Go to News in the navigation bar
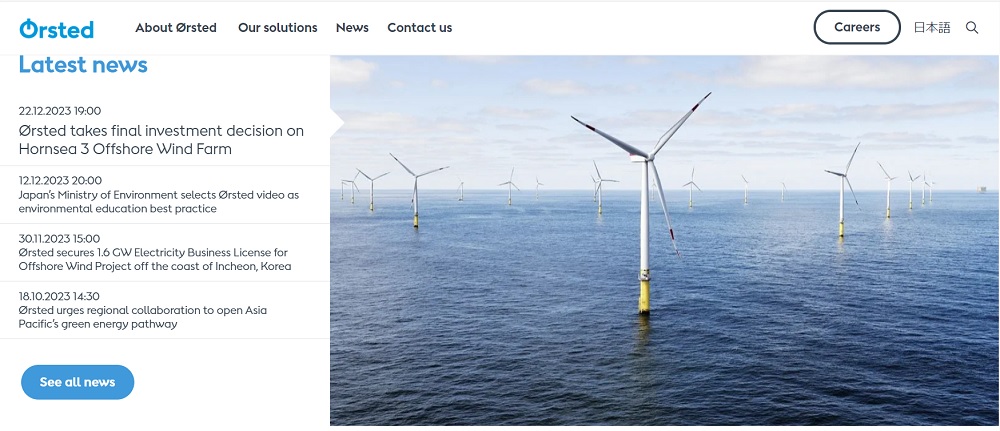 tap(352, 28)
